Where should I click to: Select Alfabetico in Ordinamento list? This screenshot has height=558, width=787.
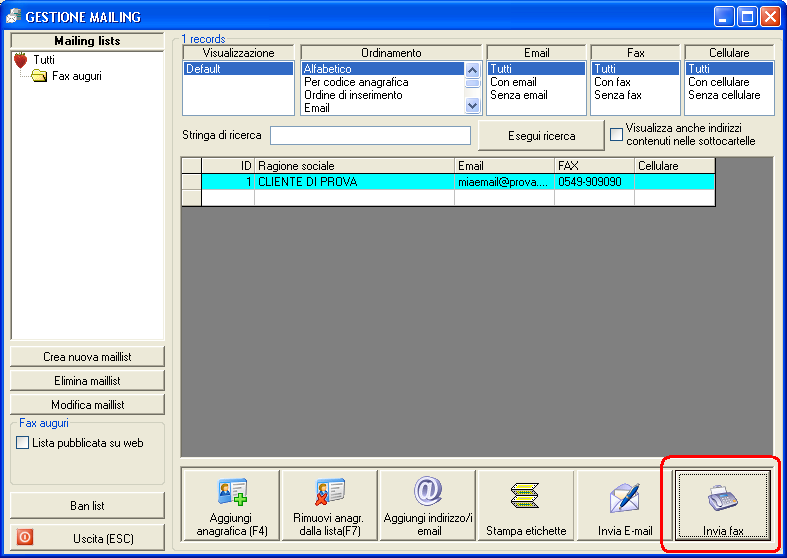tap(383, 69)
